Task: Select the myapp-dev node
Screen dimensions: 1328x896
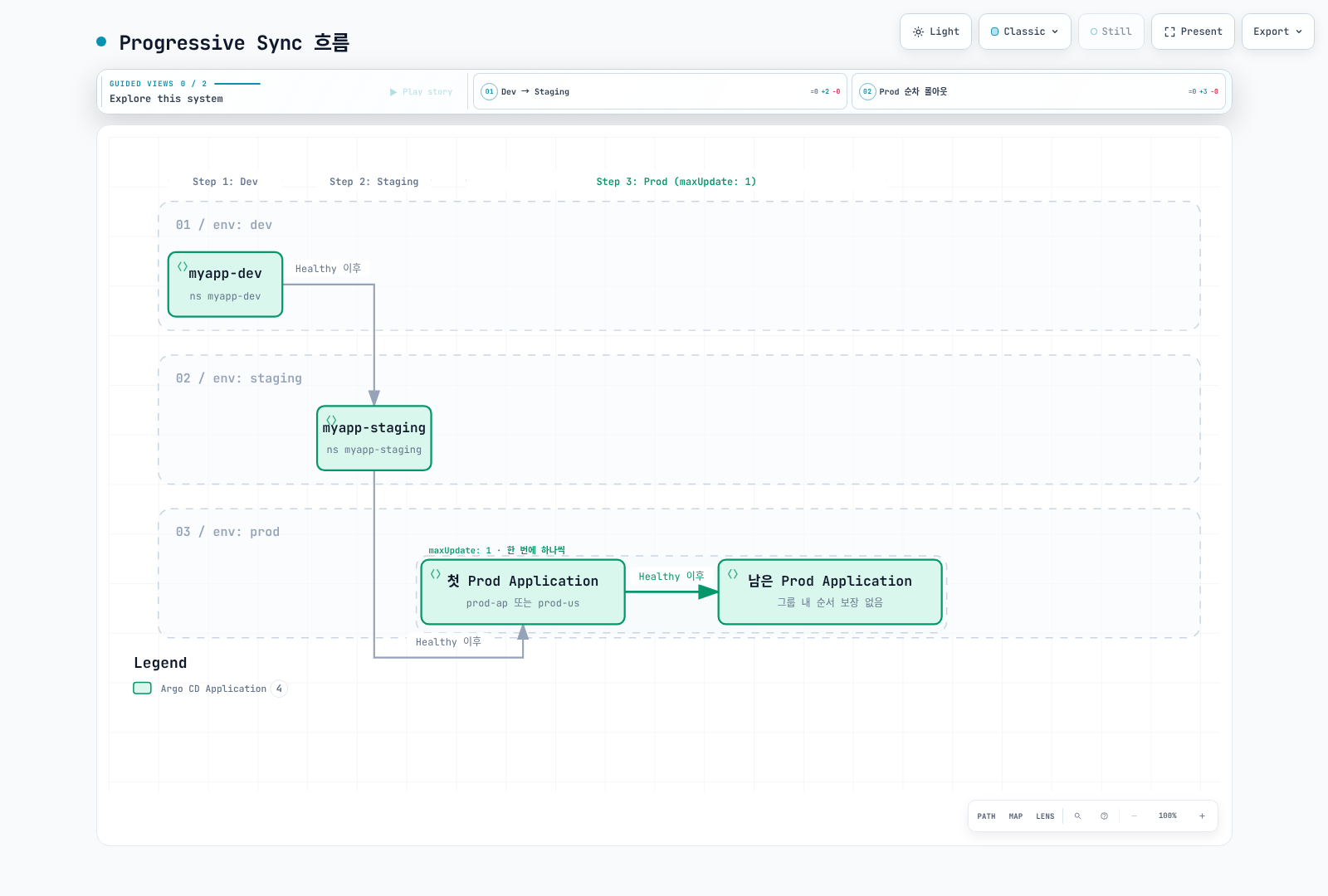Action: pos(225,285)
